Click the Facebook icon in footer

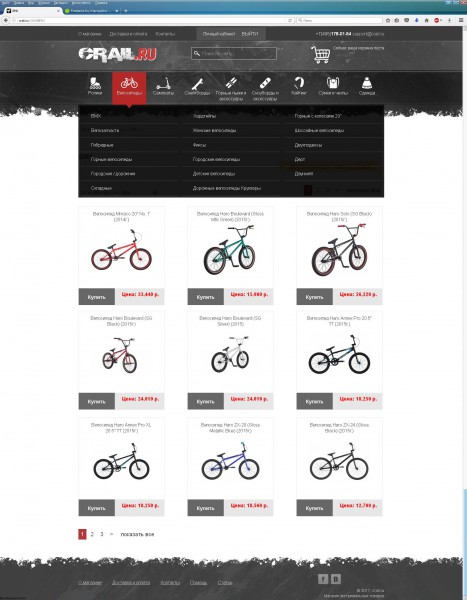[x=323, y=579]
